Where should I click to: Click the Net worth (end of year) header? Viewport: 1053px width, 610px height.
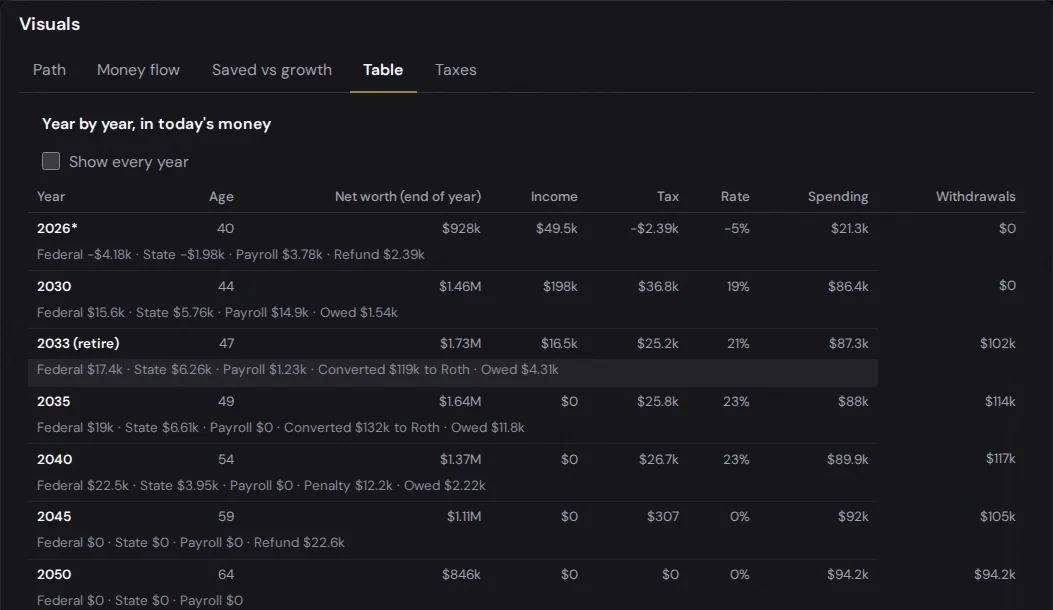(x=408, y=196)
